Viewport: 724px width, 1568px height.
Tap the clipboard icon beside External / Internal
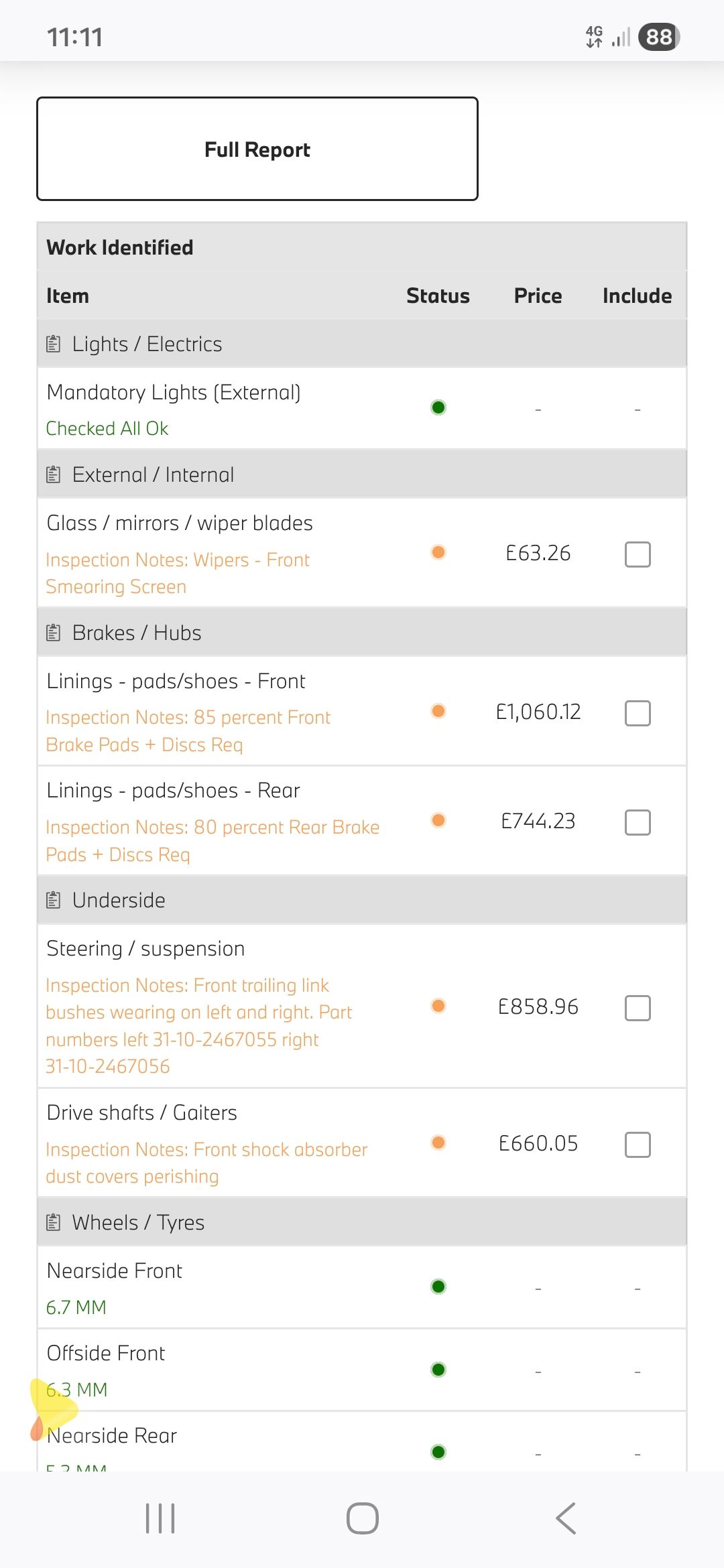(x=54, y=475)
